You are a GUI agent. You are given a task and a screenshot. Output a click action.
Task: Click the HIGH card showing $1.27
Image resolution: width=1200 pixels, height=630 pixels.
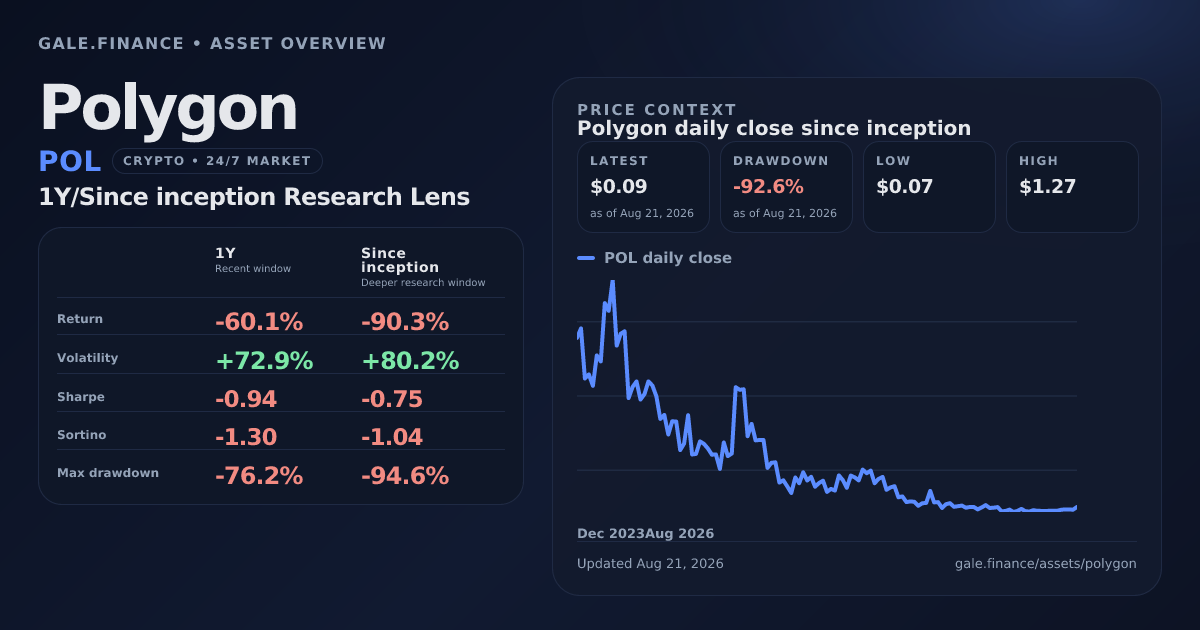point(1072,187)
